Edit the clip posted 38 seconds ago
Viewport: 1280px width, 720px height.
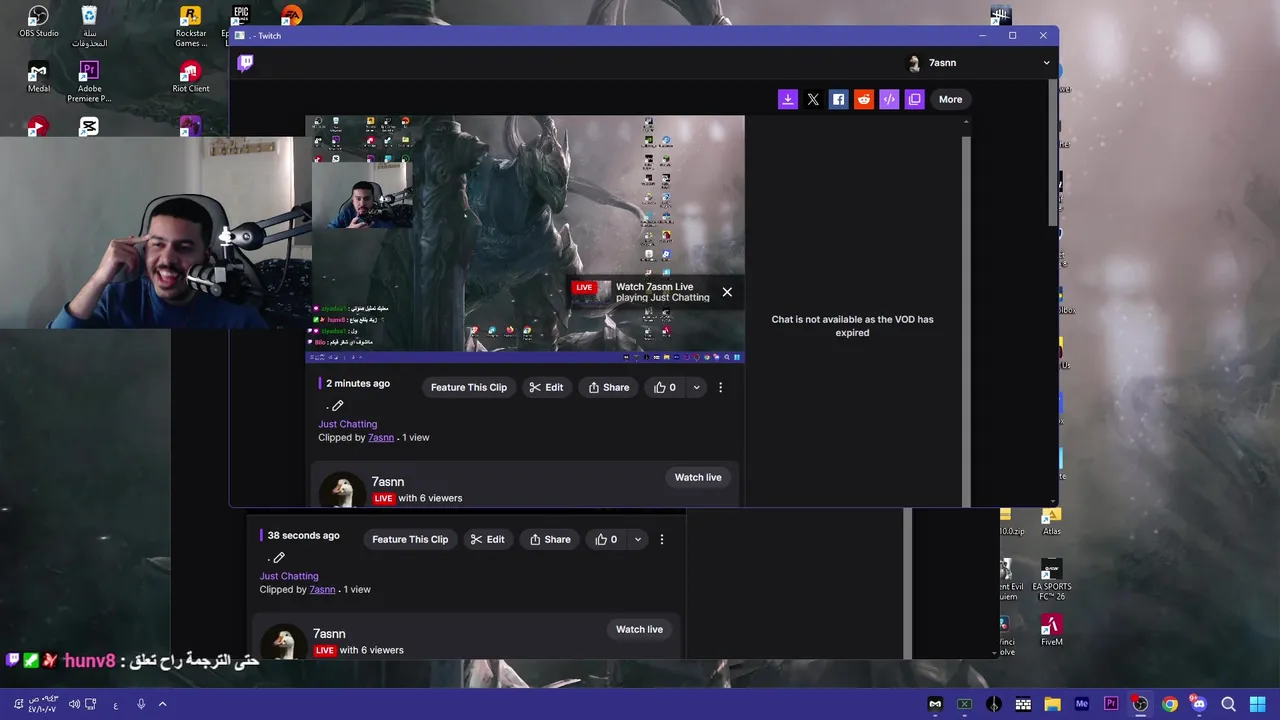click(x=488, y=539)
